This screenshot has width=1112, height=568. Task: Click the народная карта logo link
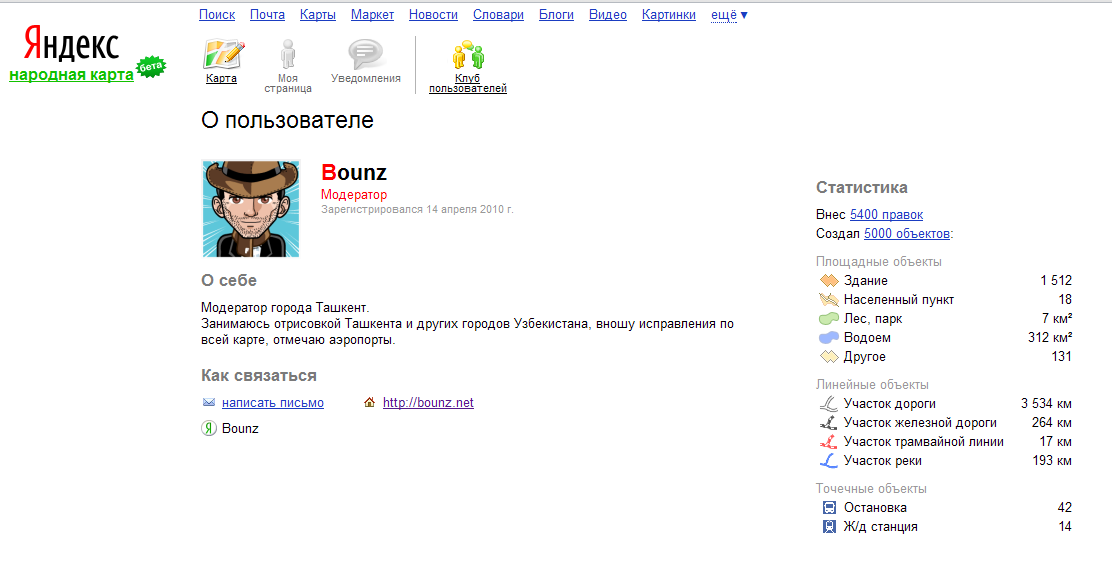point(71,75)
